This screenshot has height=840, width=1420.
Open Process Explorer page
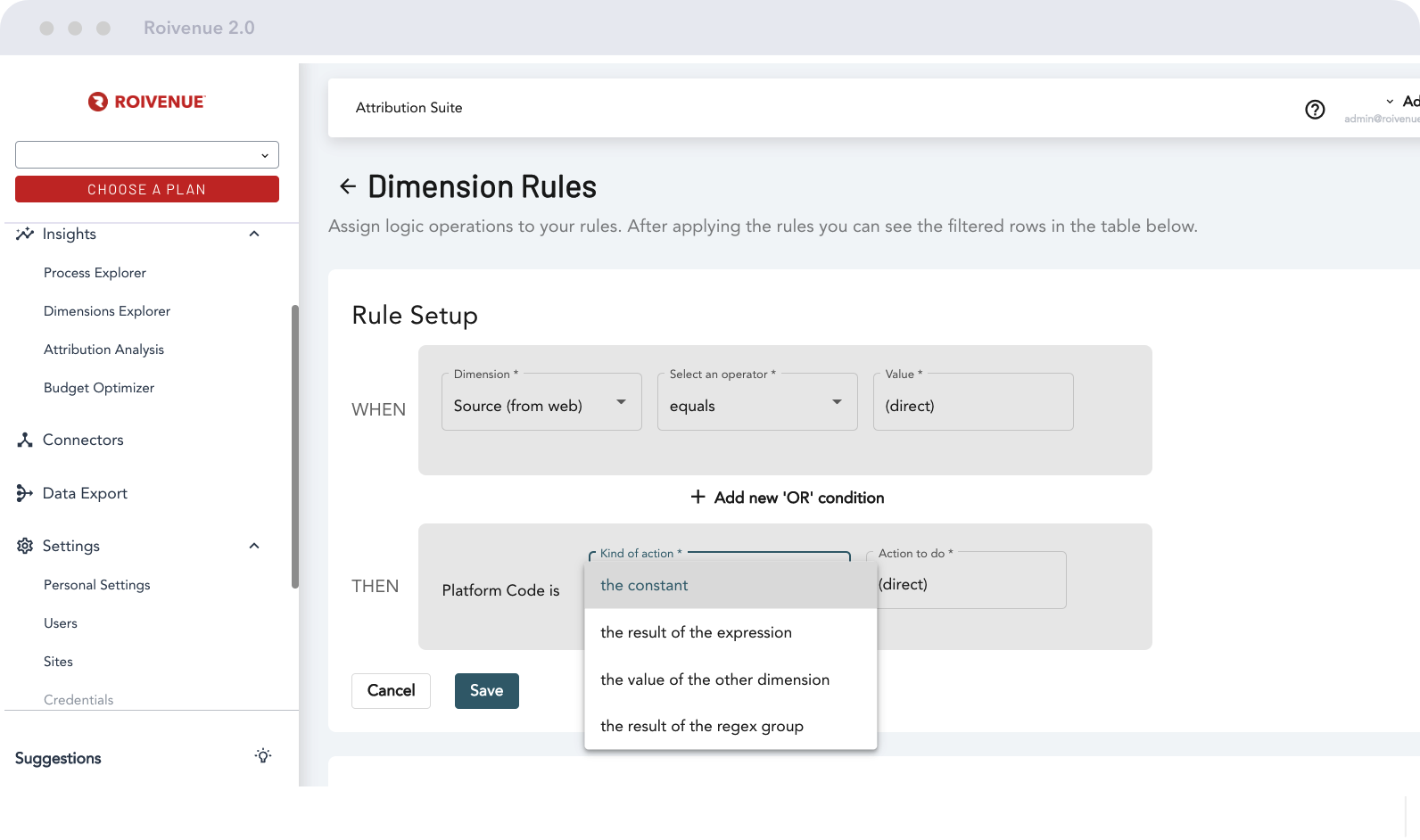point(95,273)
